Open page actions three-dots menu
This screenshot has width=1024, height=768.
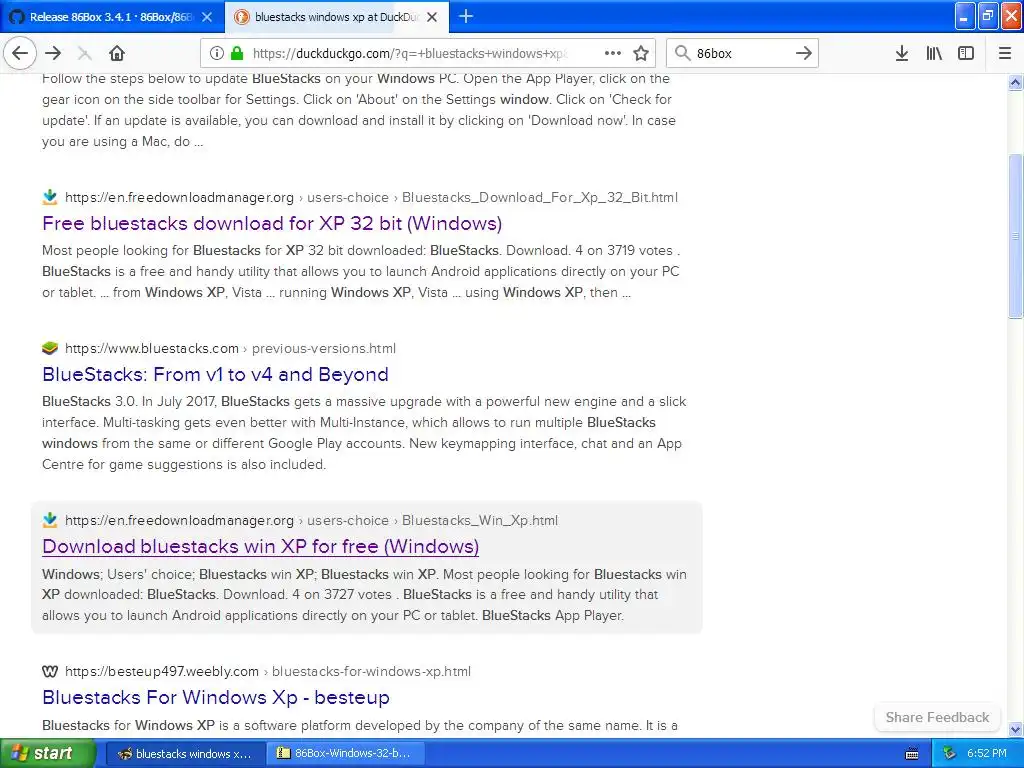pos(613,53)
